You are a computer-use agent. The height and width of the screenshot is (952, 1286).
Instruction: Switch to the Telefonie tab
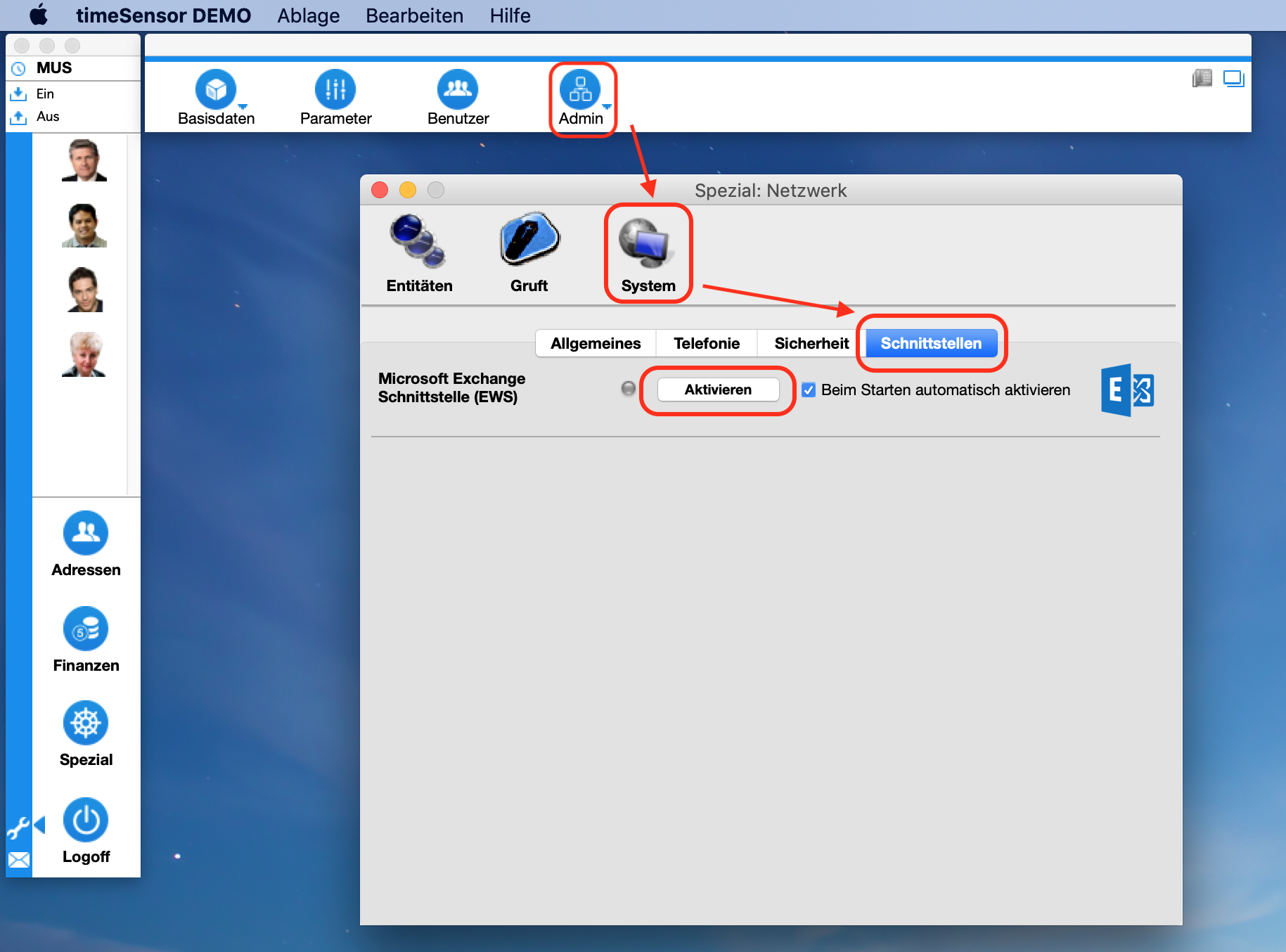click(x=707, y=343)
